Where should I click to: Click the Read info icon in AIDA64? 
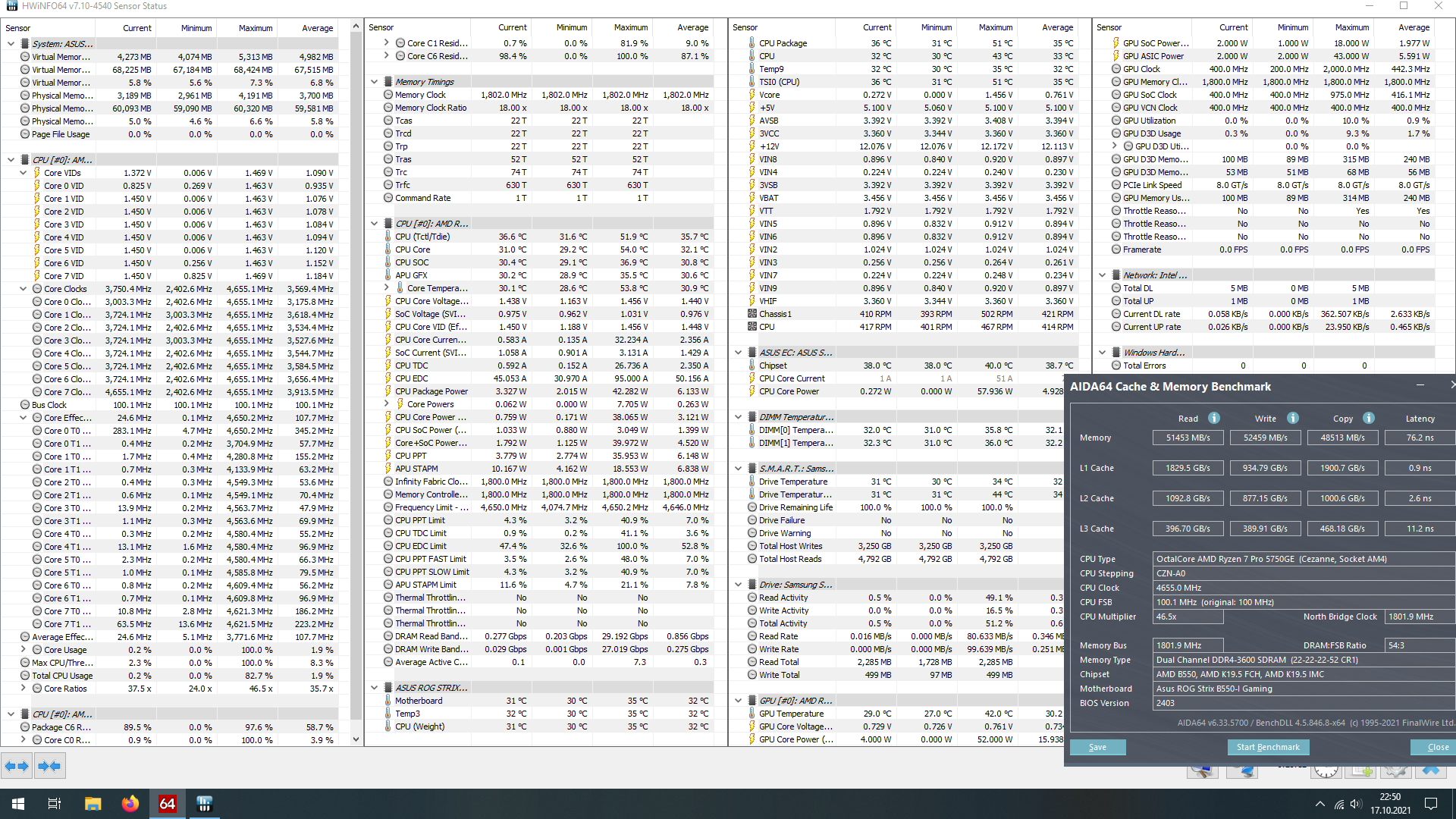coord(1214,418)
